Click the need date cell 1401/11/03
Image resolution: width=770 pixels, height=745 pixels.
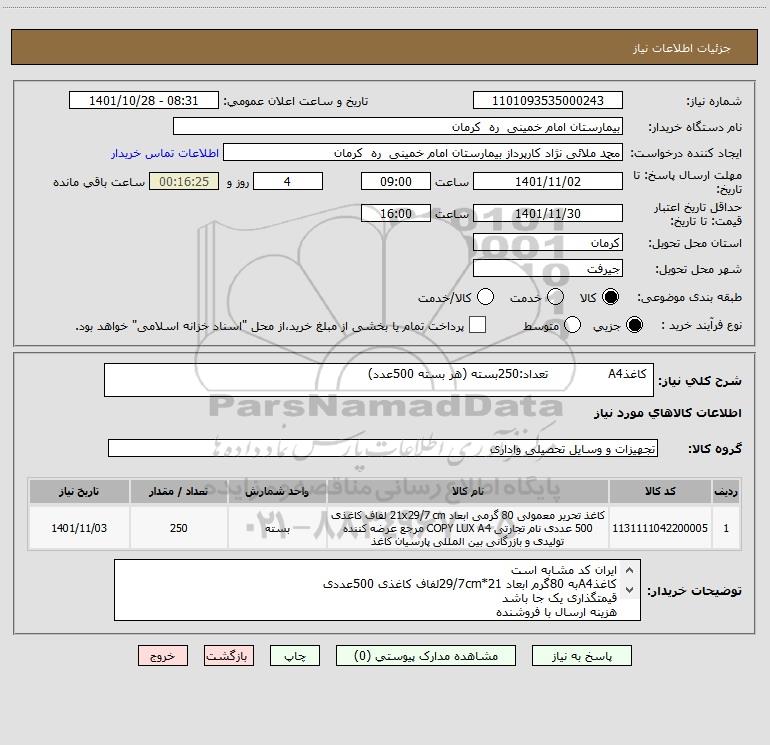tap(79, 528)
